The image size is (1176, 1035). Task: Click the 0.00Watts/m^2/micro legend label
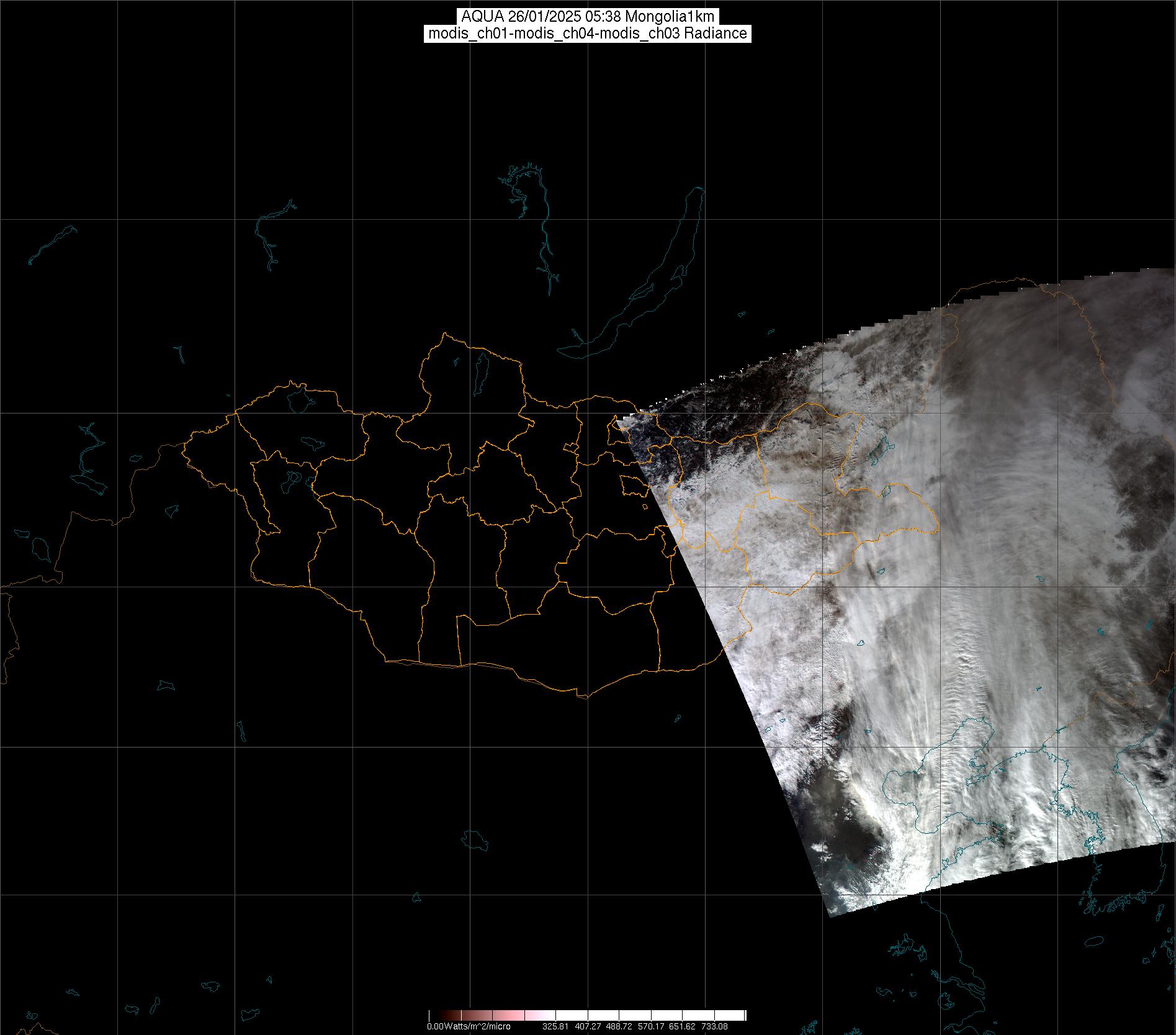(469, 1026)
